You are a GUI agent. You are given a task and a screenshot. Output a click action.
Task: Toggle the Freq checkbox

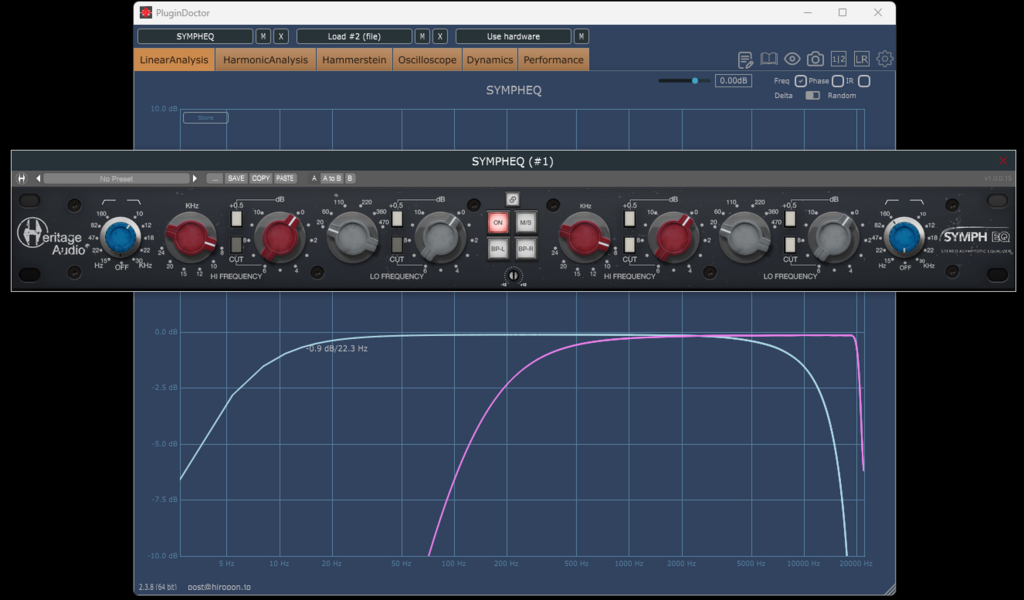801,81
